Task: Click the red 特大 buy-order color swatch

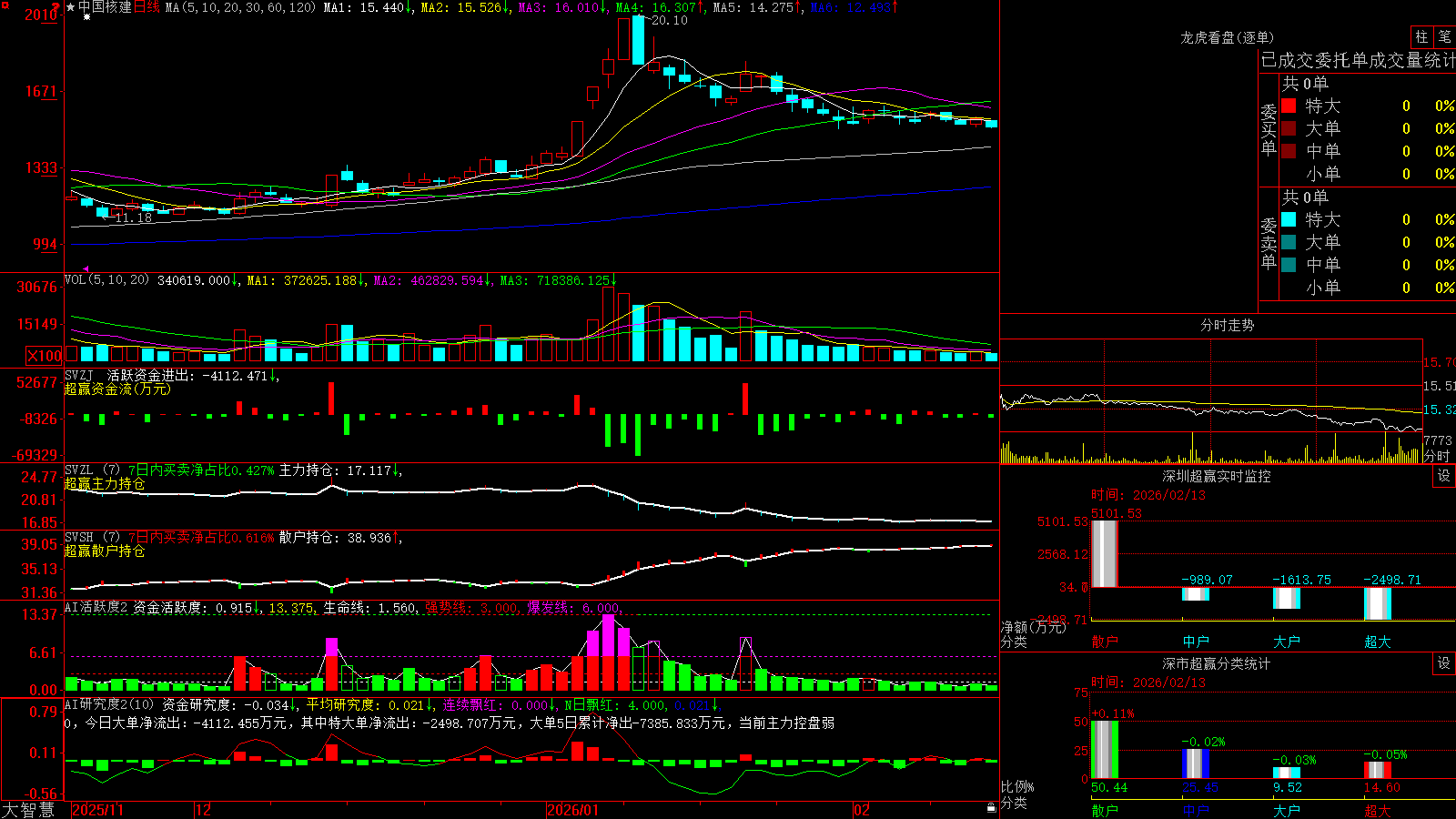Action: pos(1289,106)
